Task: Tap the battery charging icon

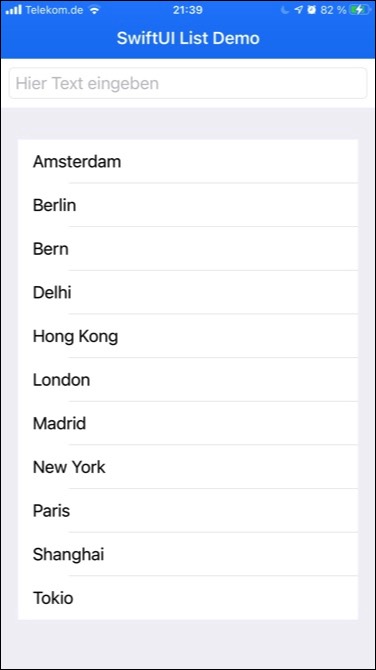Action: 360,10
